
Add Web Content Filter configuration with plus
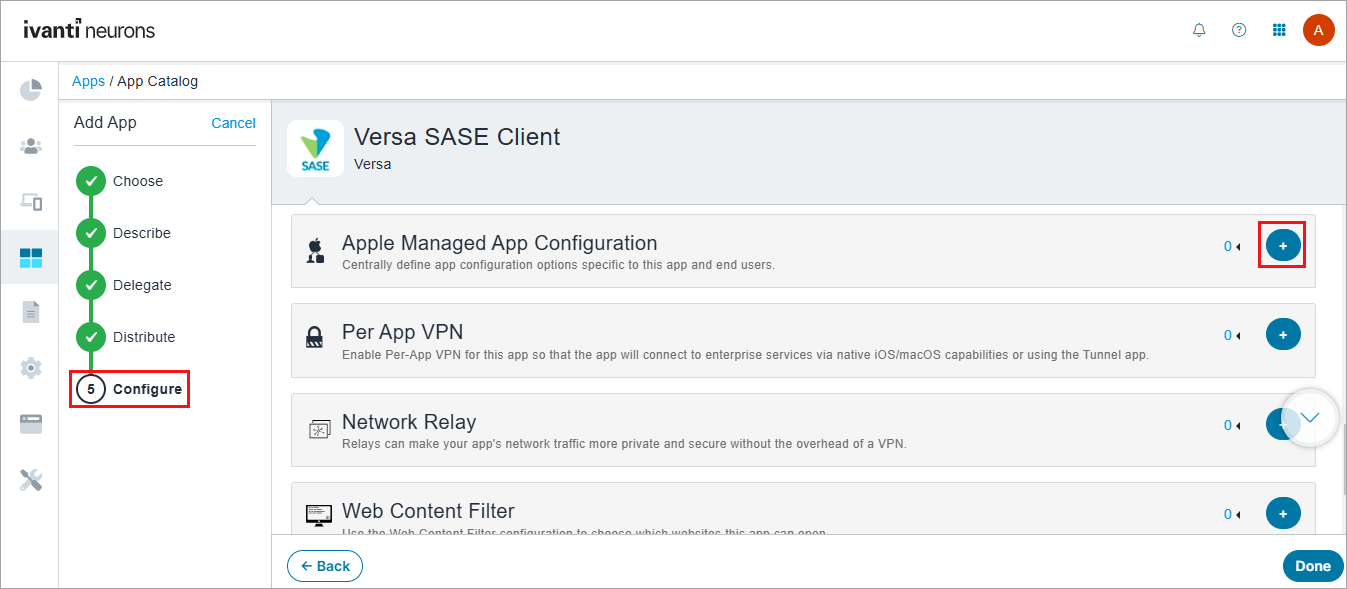(1283, 513)
